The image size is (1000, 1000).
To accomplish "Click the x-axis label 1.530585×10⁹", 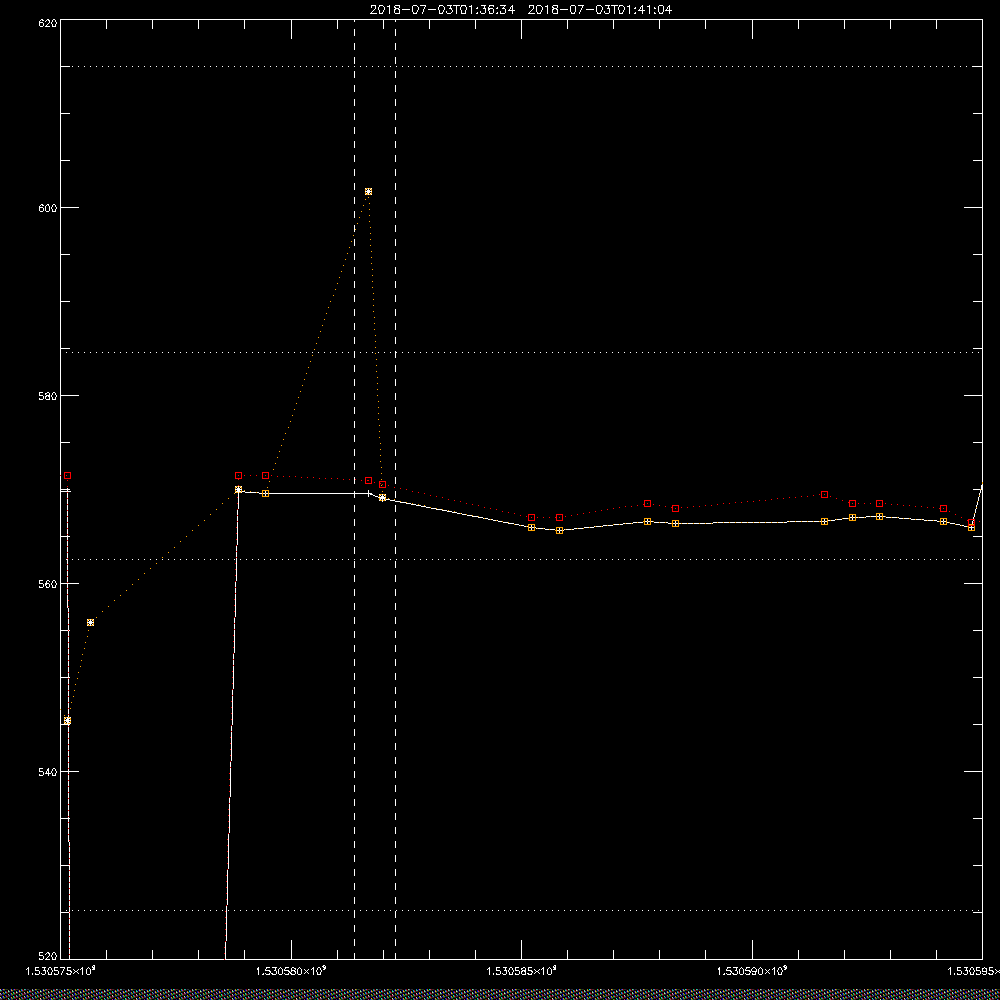I will coord(522,971).
